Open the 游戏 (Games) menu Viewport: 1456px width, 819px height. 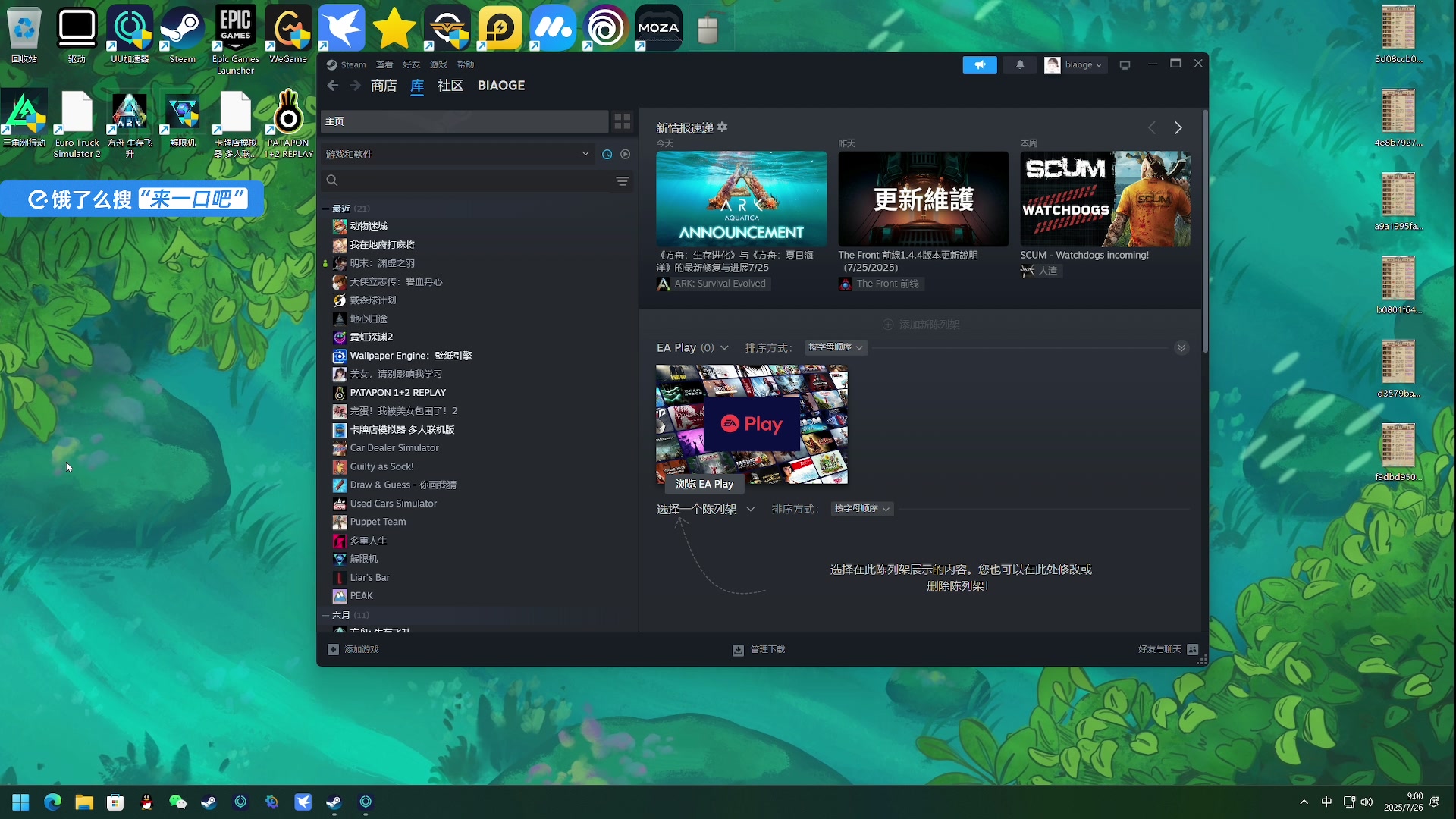[x=438, y=64]
